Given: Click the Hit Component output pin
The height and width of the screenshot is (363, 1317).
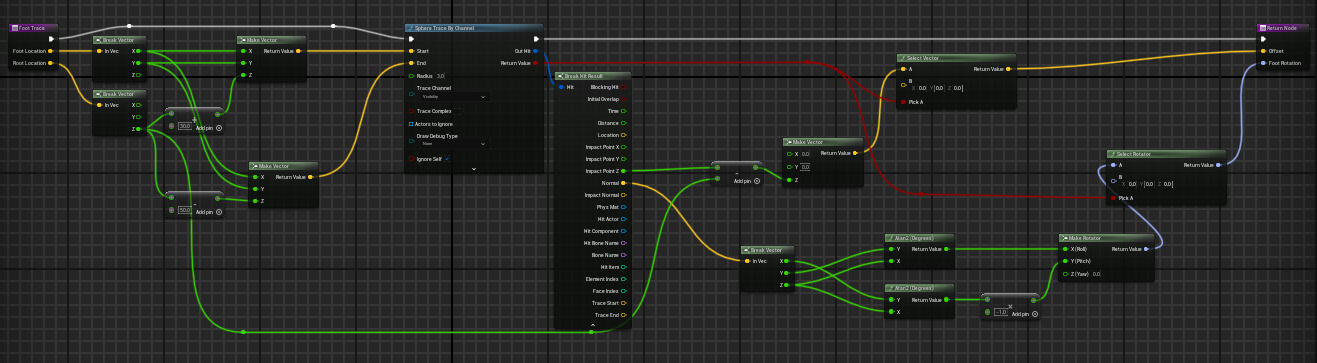Looking at the screenshot, I should click(625, 231).
